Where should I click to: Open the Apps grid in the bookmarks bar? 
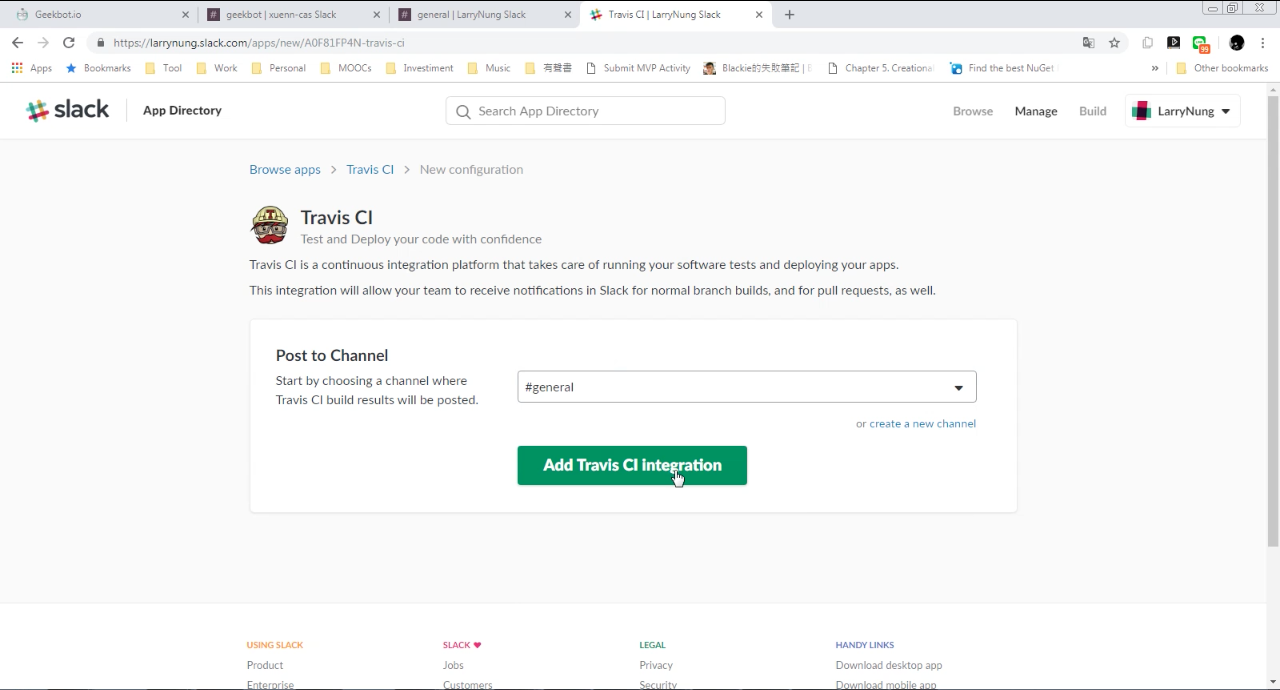point(31,68)
